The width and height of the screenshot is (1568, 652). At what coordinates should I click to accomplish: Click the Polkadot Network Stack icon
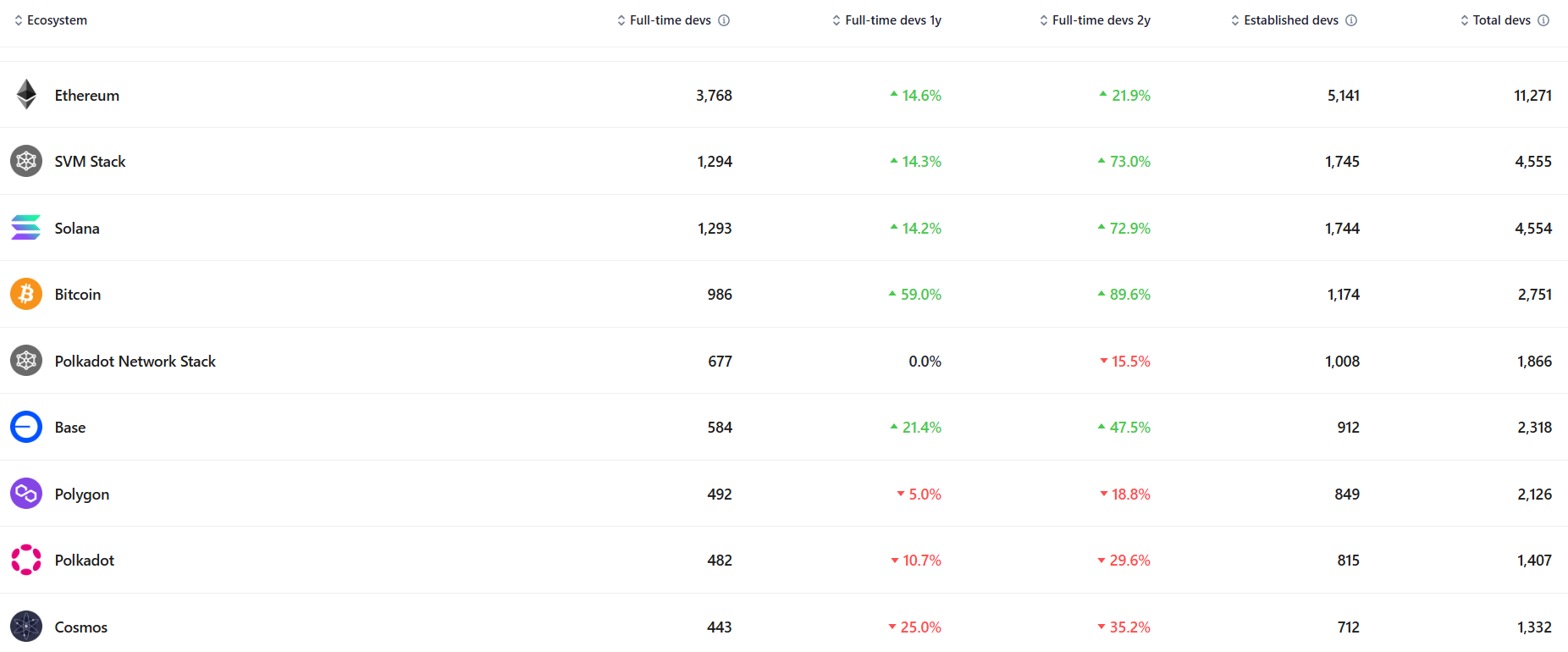click(x=26, y=361)
